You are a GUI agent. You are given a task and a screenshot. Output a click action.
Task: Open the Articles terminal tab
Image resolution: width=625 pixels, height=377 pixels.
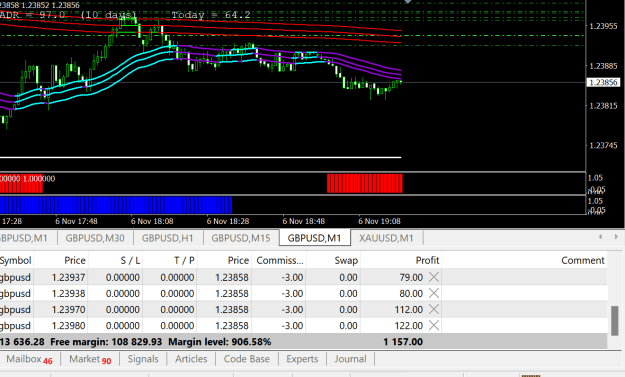point(191,359)
